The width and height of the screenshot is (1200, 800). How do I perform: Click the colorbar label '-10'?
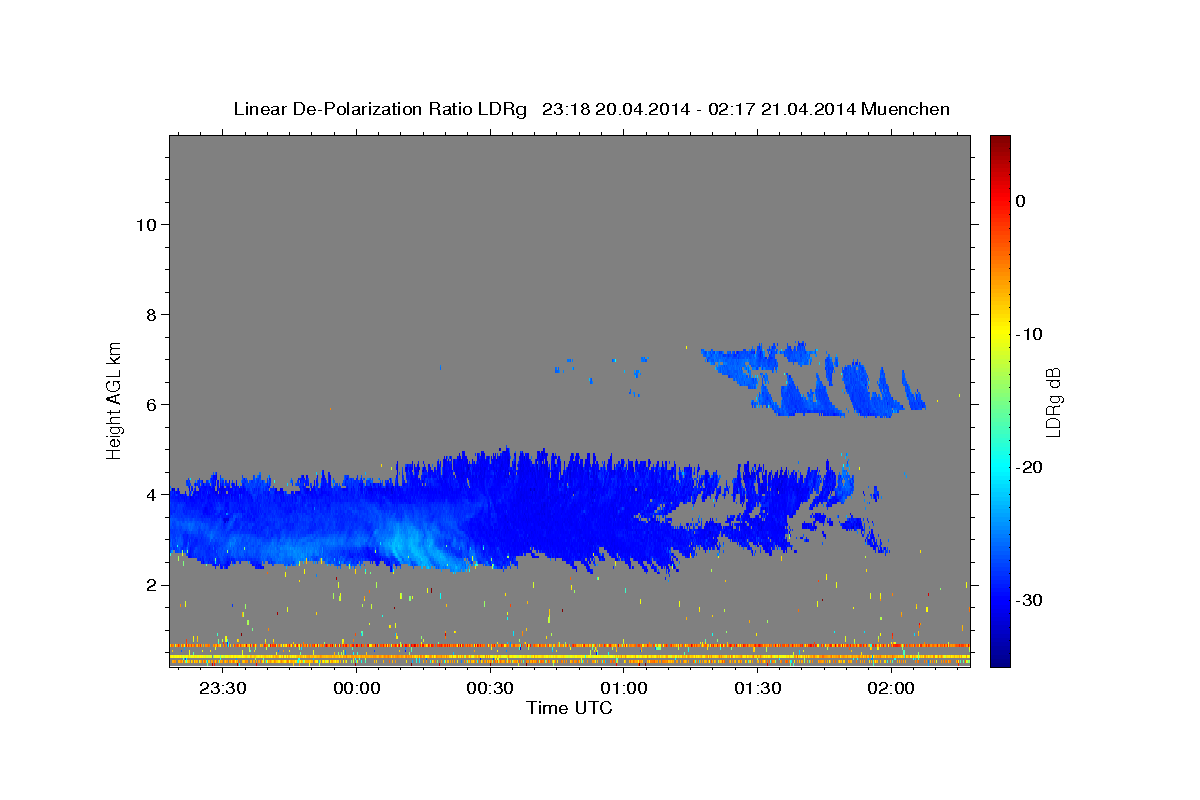point(1031,334)
